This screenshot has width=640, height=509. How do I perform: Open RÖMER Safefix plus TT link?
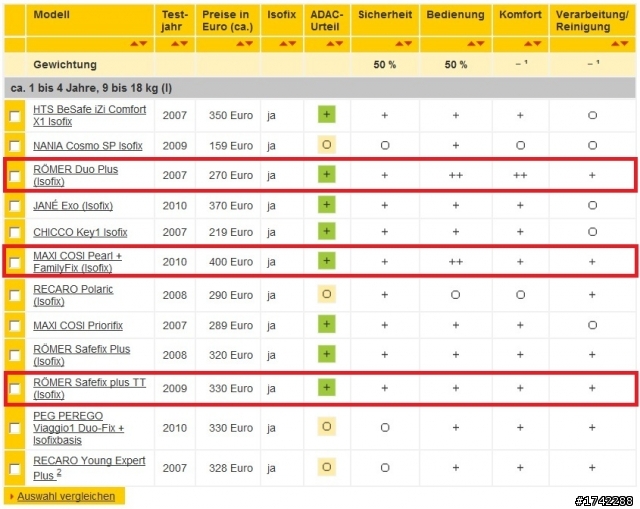89,389
